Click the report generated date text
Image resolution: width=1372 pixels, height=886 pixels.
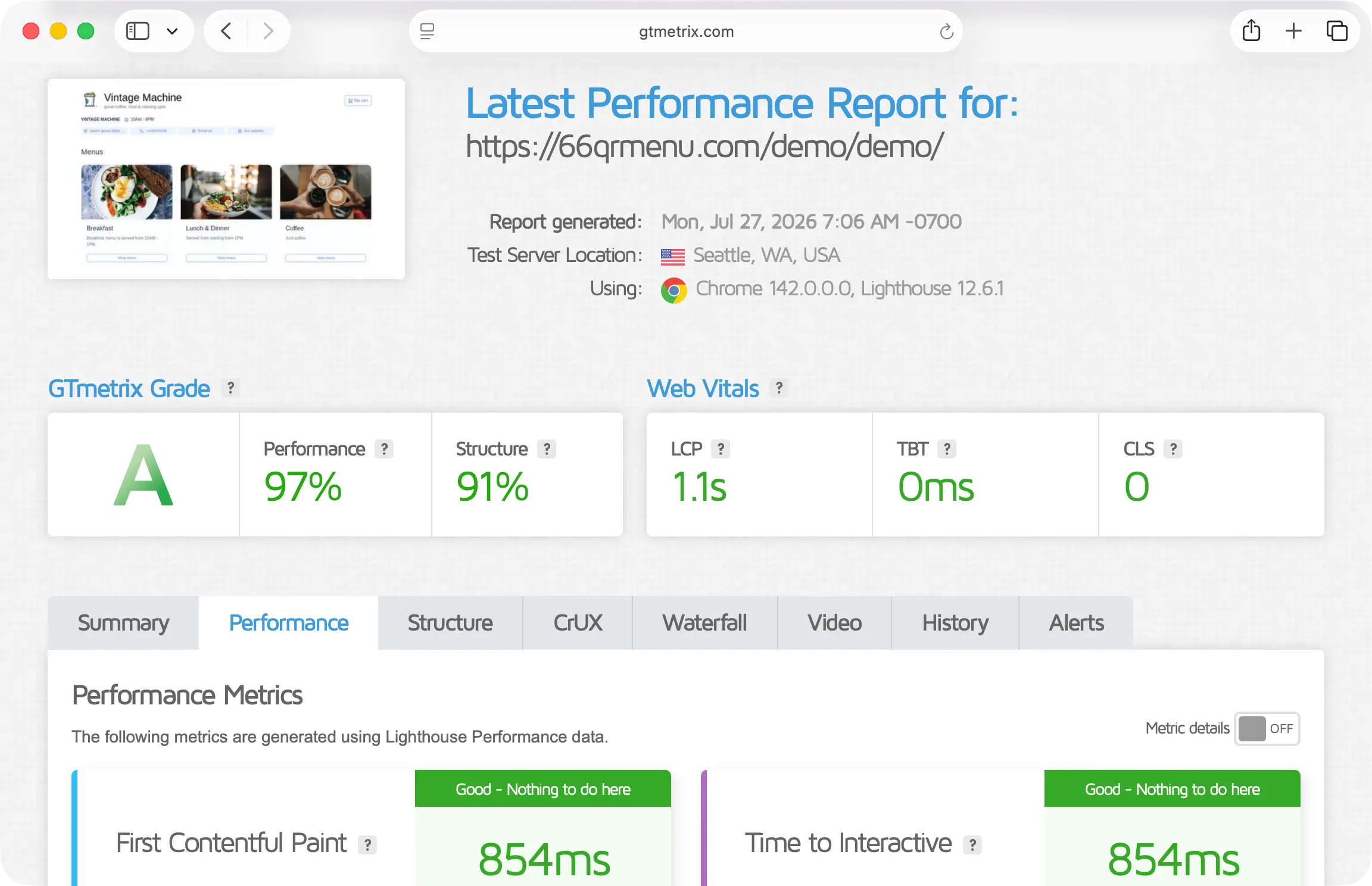point(811,221)
